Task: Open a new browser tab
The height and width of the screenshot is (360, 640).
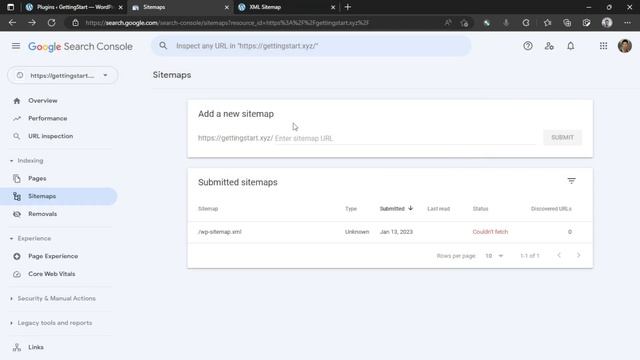Action: click(x=348, y=7)
